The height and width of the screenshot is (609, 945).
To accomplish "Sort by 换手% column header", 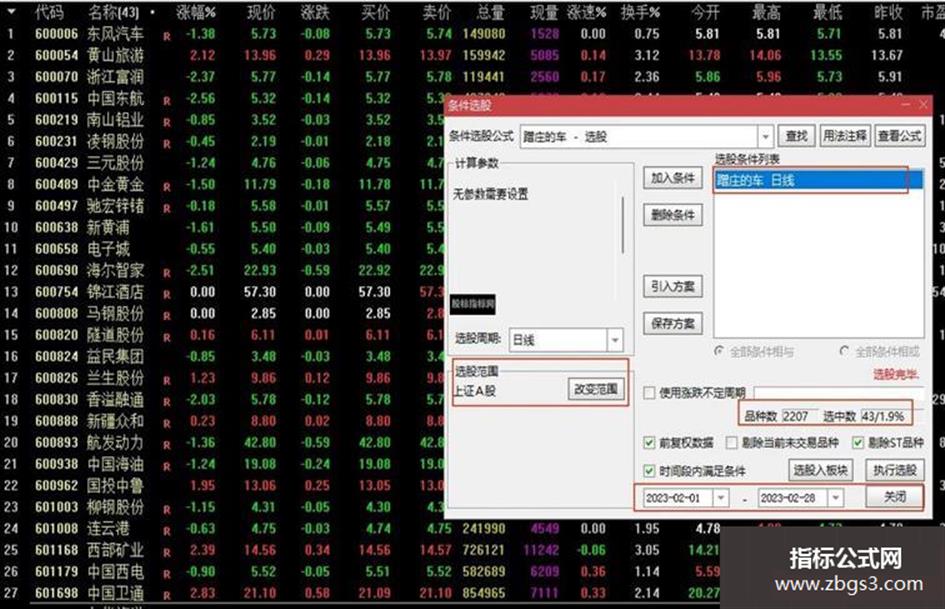I will pos(641,11).
